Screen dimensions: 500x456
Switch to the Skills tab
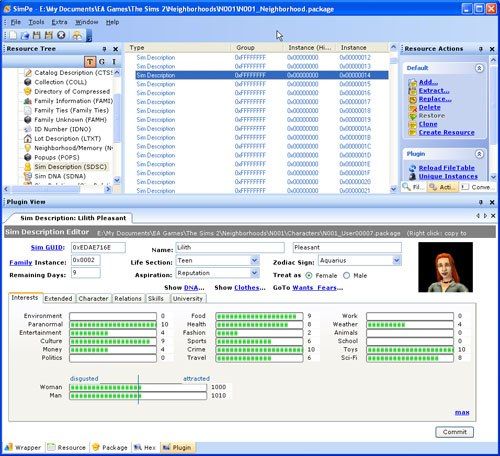[x=156, y=299]
